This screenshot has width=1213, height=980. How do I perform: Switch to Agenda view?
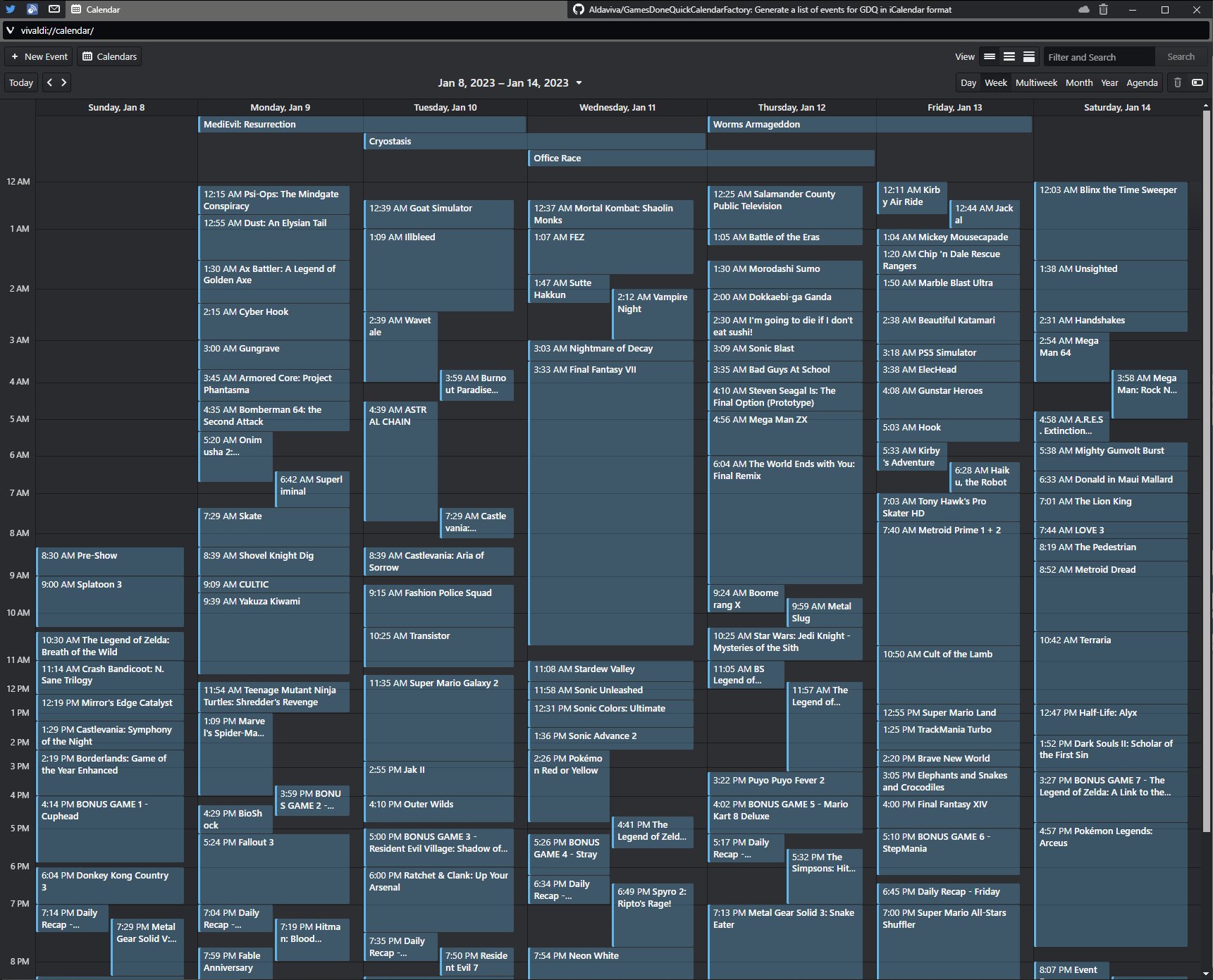click(x=1142, y=82)
